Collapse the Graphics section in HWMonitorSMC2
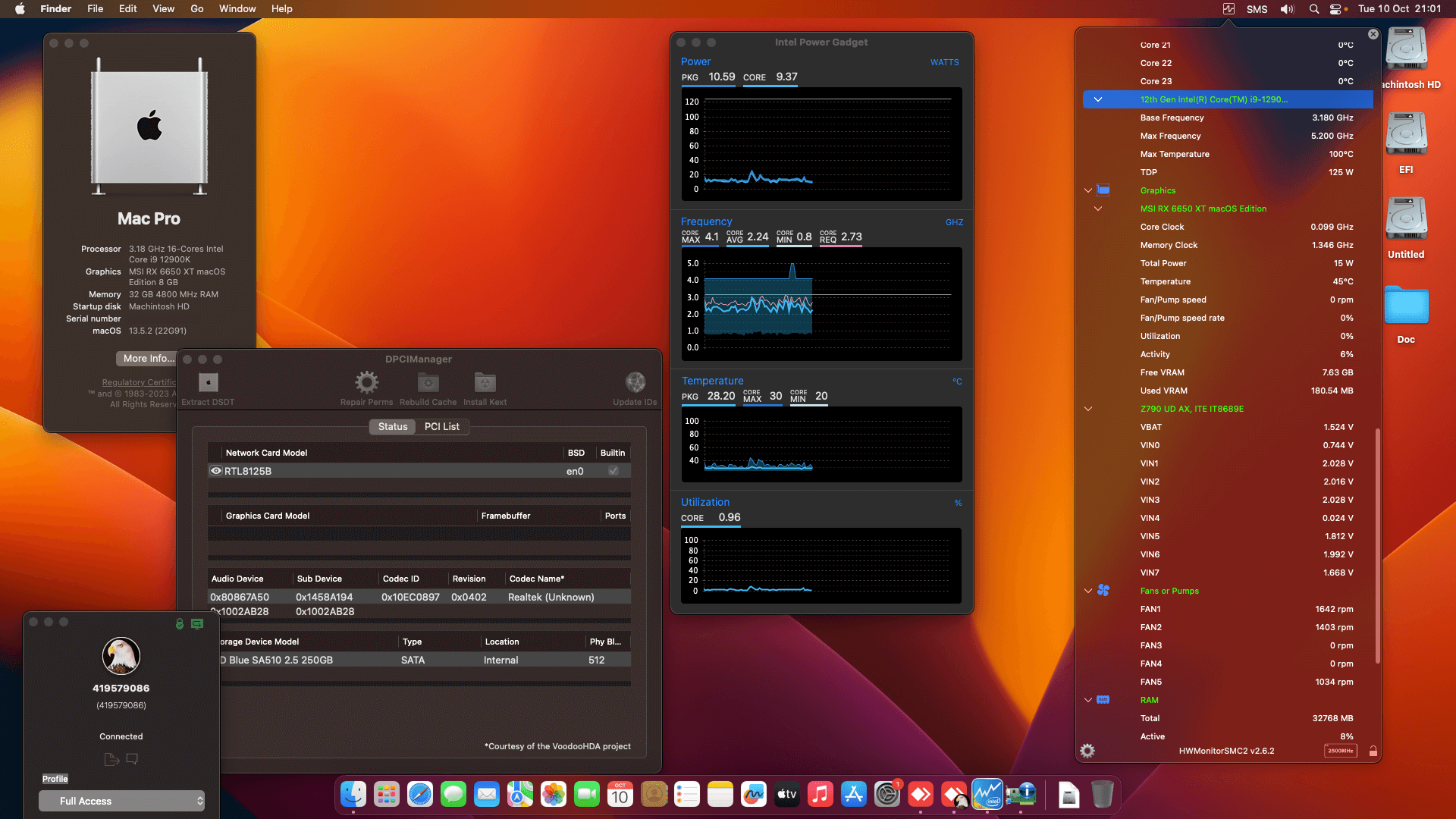The width and height of the screenshot is (1456, 819). (1088, 190)
